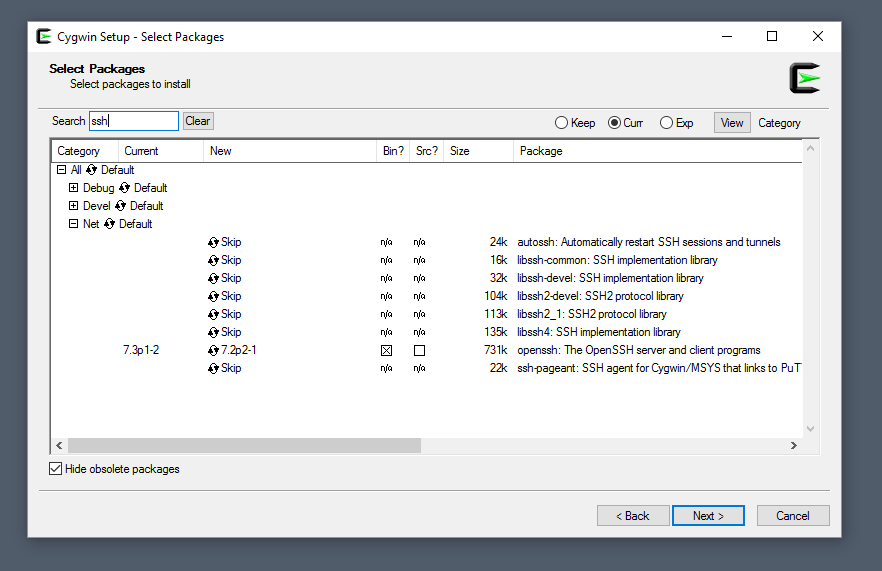Viewport: 882px width, 571px height.
Task: Check the Src checkbox for openssh
Action: click(x=420, y=350)
